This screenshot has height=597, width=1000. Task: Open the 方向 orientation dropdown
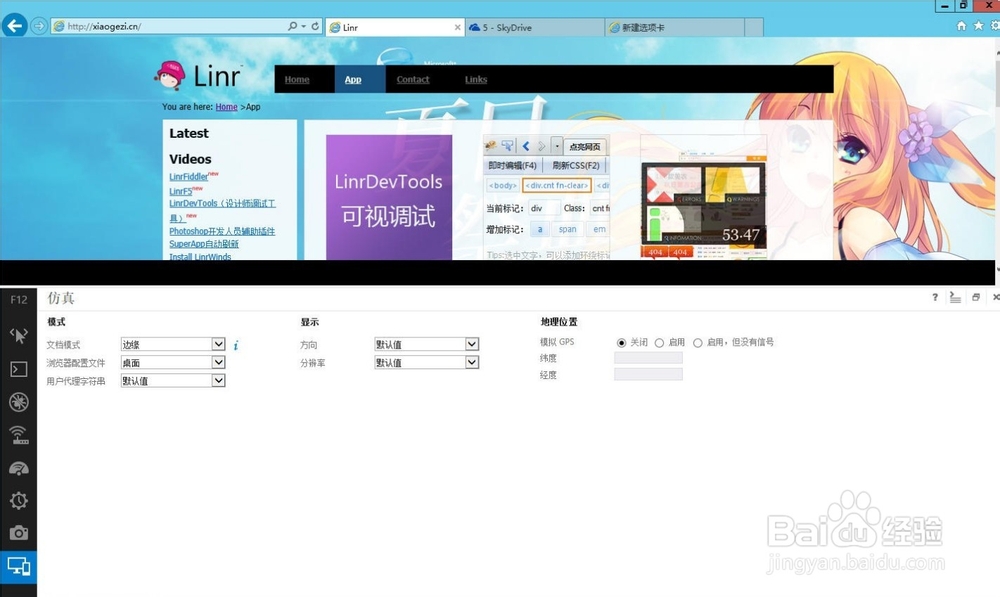(x=426, y=344)
